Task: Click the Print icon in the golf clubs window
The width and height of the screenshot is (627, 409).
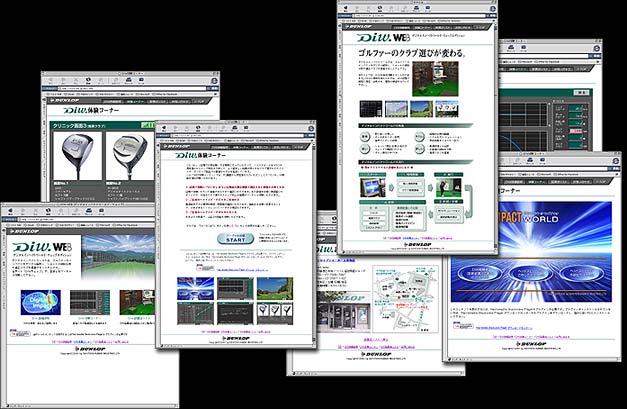Action: pyautogui.click(x=128, y=81)
